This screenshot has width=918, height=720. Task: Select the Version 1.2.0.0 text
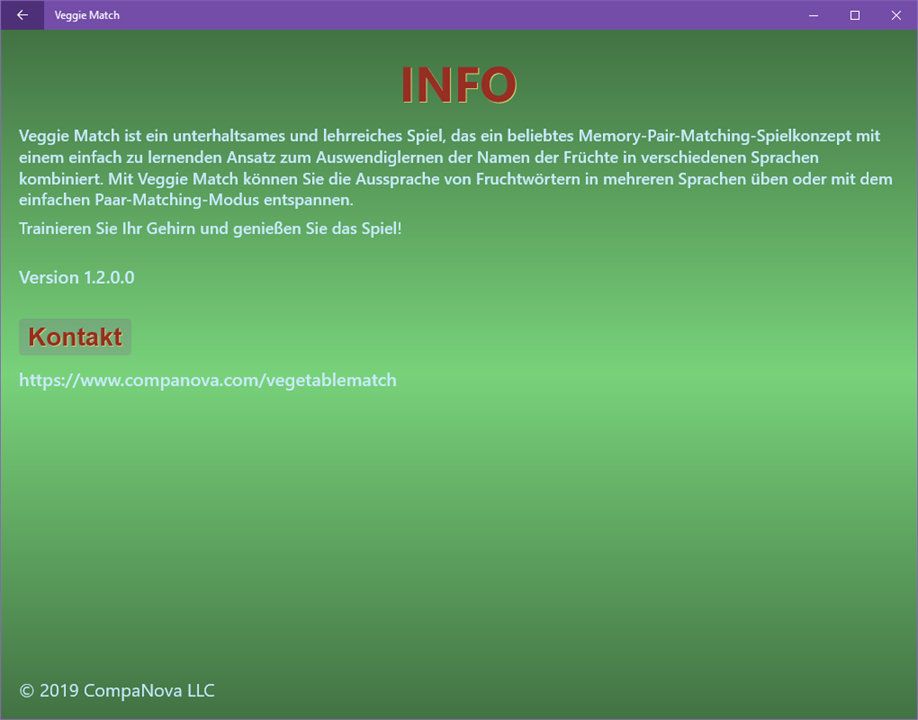pos(77,277)
